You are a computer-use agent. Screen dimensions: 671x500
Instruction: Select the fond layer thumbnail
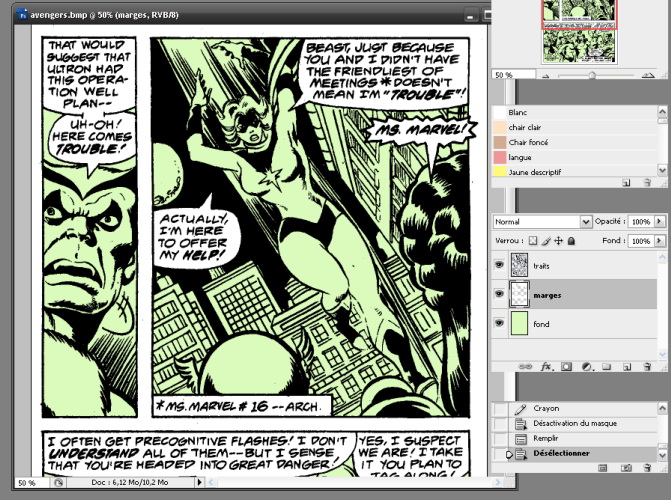[x=519, y=323]
